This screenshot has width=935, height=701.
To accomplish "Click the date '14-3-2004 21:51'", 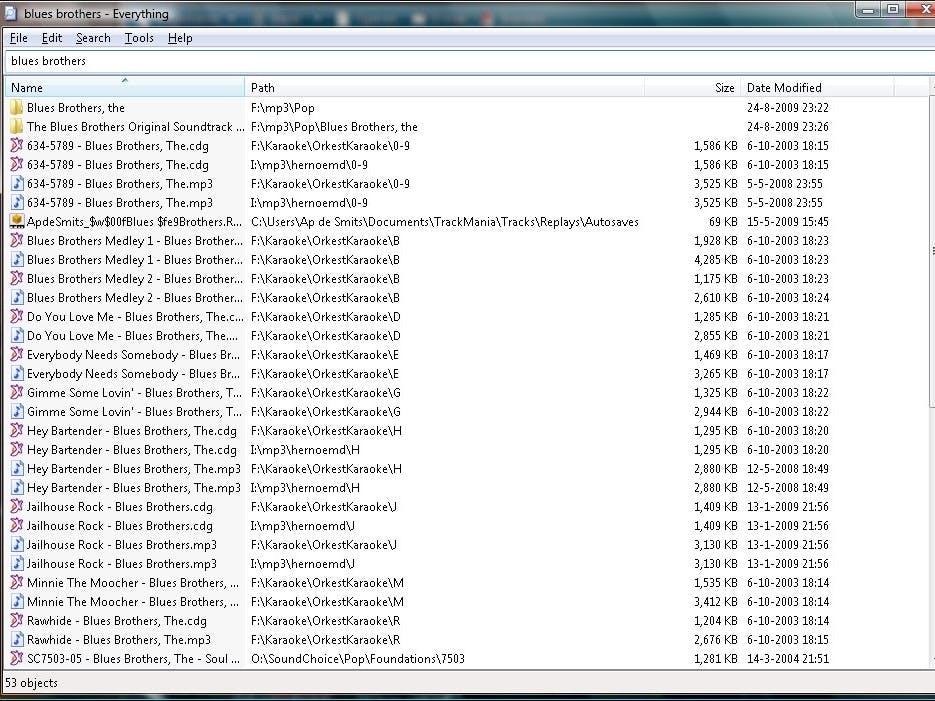I will (788, 659).
